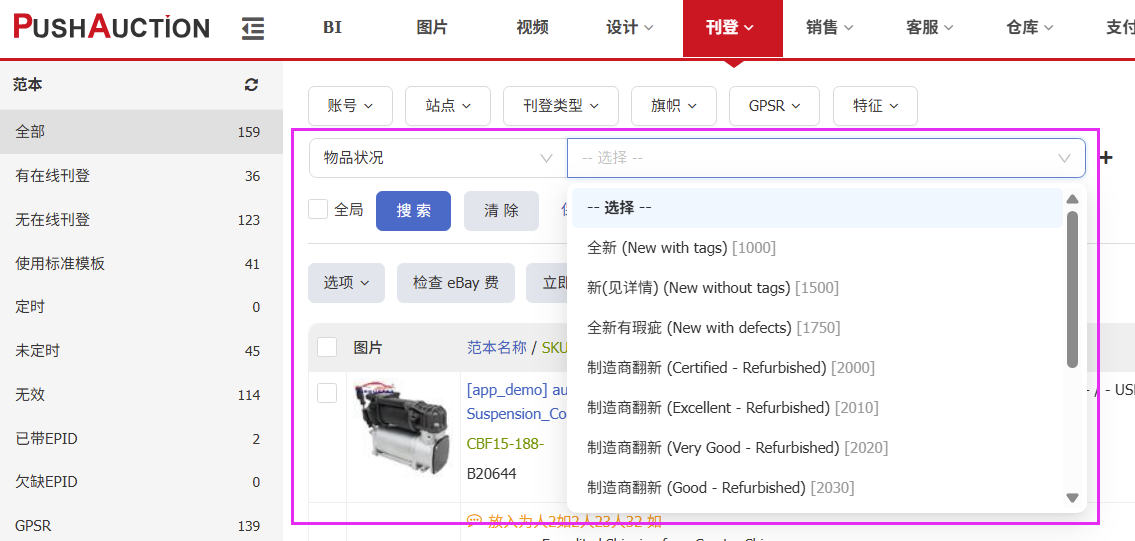Click the refresh icon beside 范本

[251, 85]
